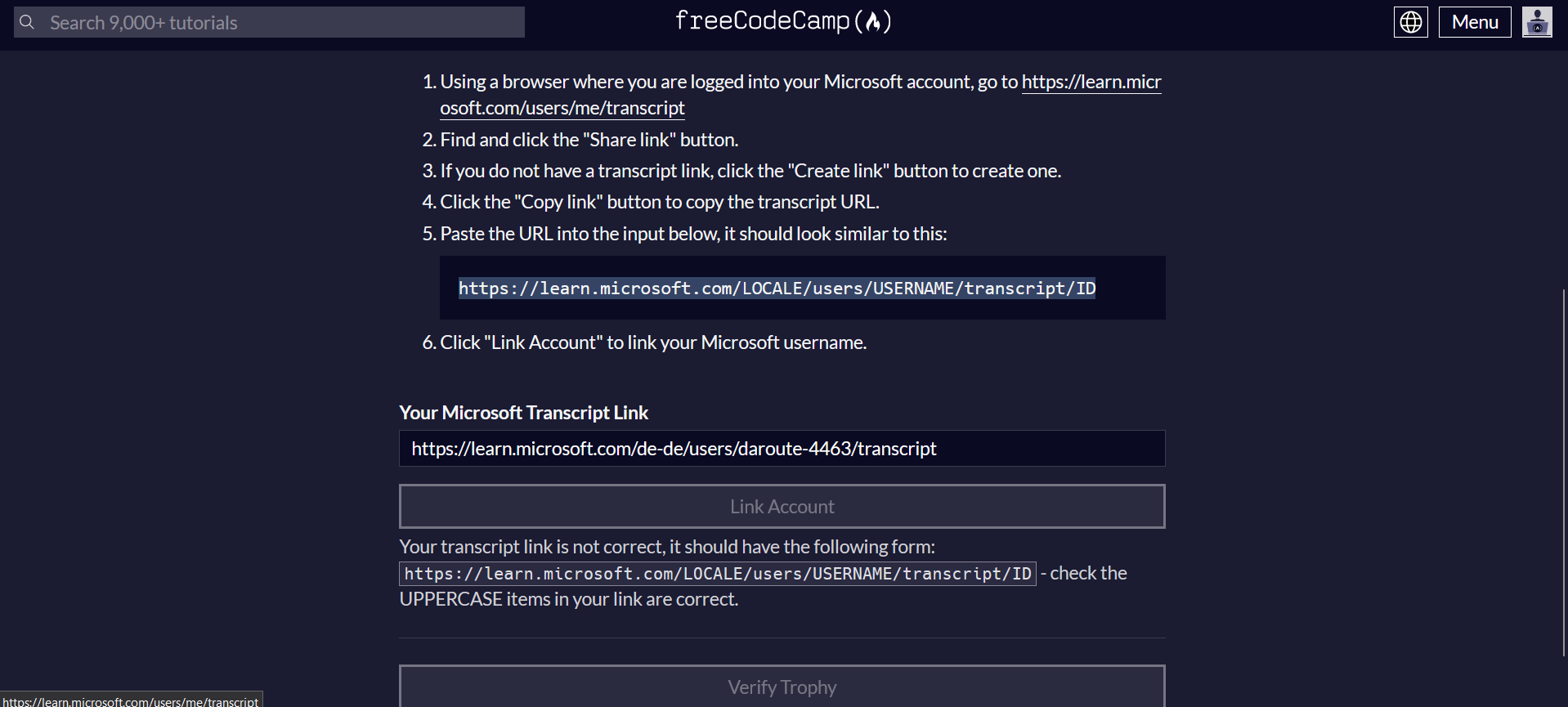Viewport: 1568px width, 707px height.
Task: Follow the learn.microsoft.com transcript link
Action: click(1091, 82)
